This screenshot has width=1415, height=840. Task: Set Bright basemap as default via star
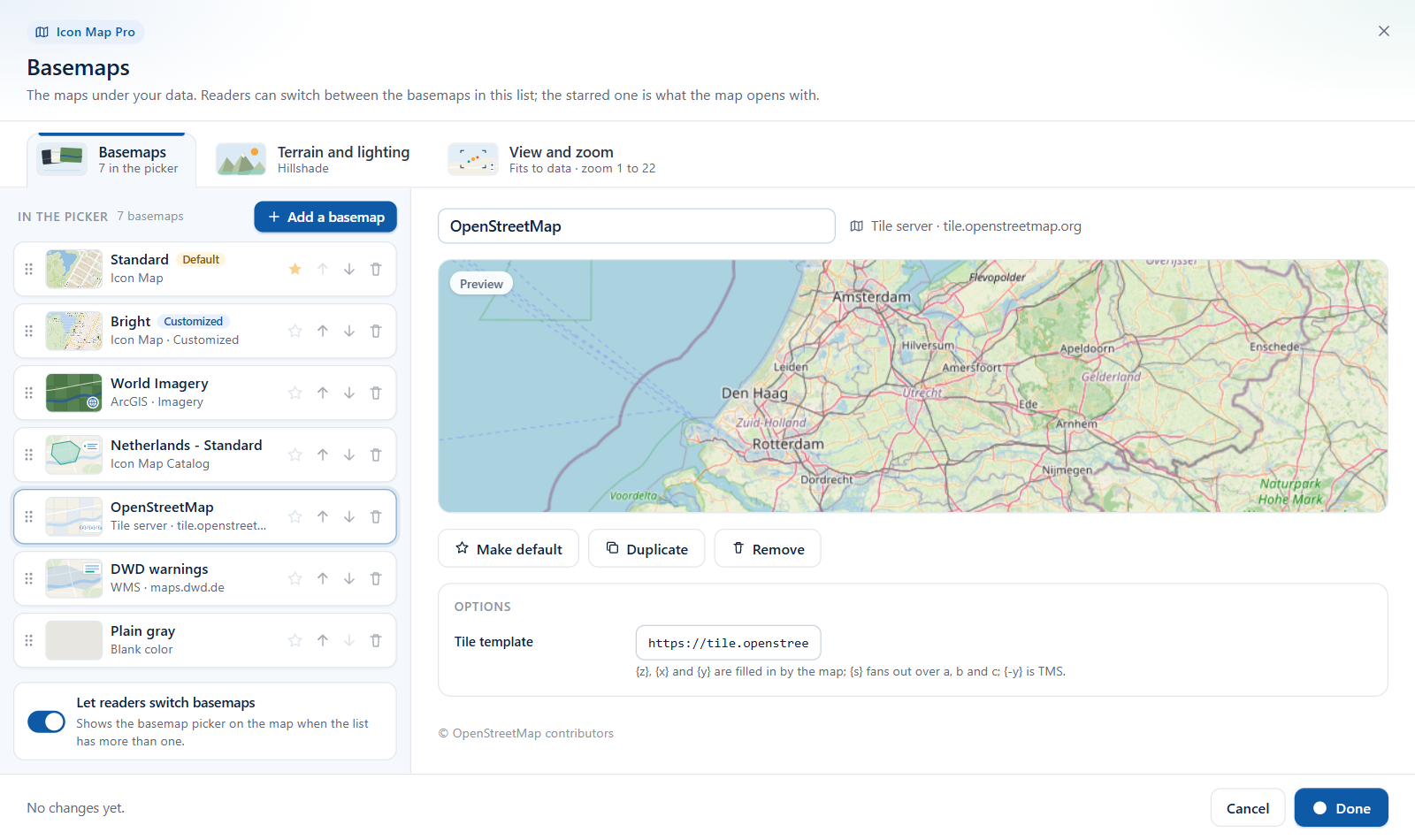(x=295, y=331)
